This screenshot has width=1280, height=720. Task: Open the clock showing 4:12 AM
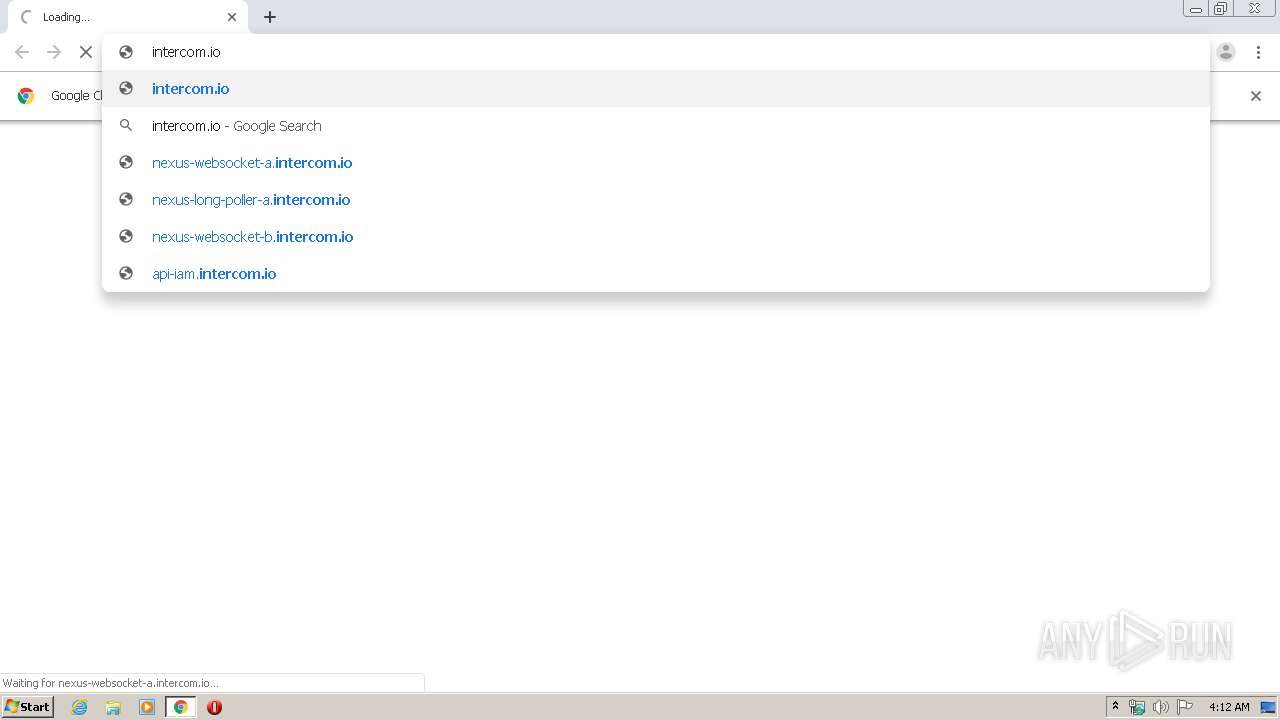[x=1229, y=707]
